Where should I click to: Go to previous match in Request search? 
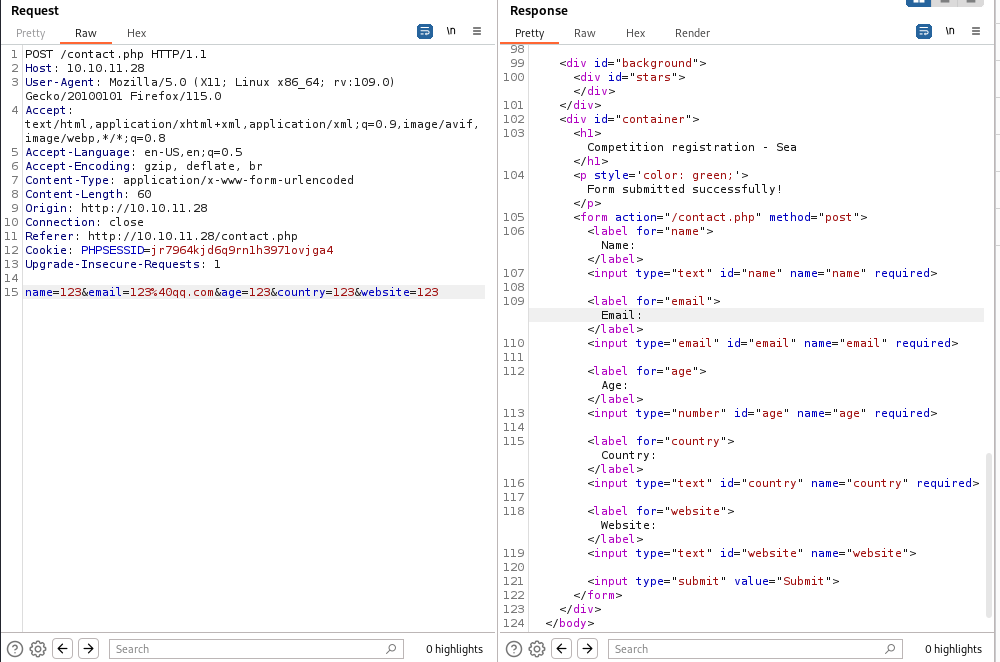pyautogui.click(x=62, y=649)
